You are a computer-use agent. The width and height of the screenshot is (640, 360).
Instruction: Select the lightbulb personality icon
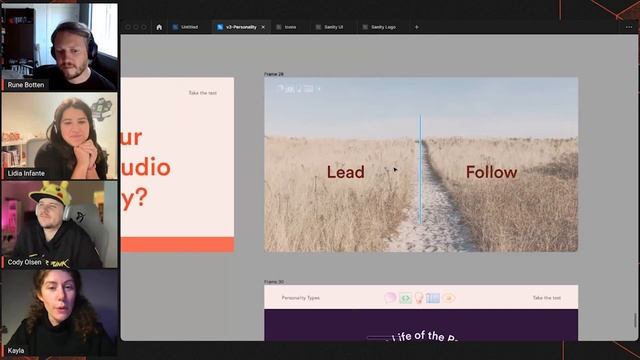419,298
